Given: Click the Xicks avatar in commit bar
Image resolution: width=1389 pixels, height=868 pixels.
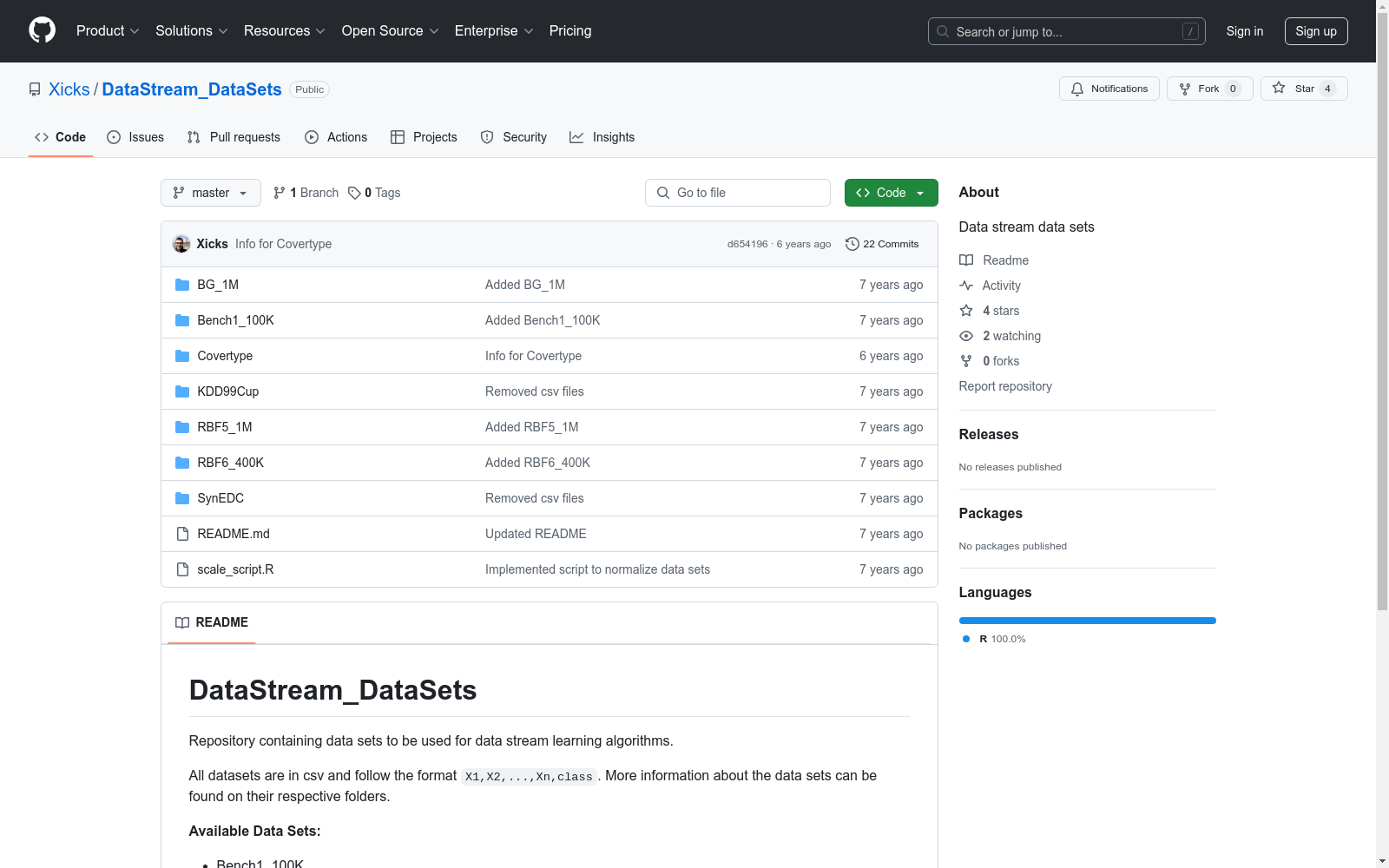Looking at the screenshot, I should pos(181,244).
